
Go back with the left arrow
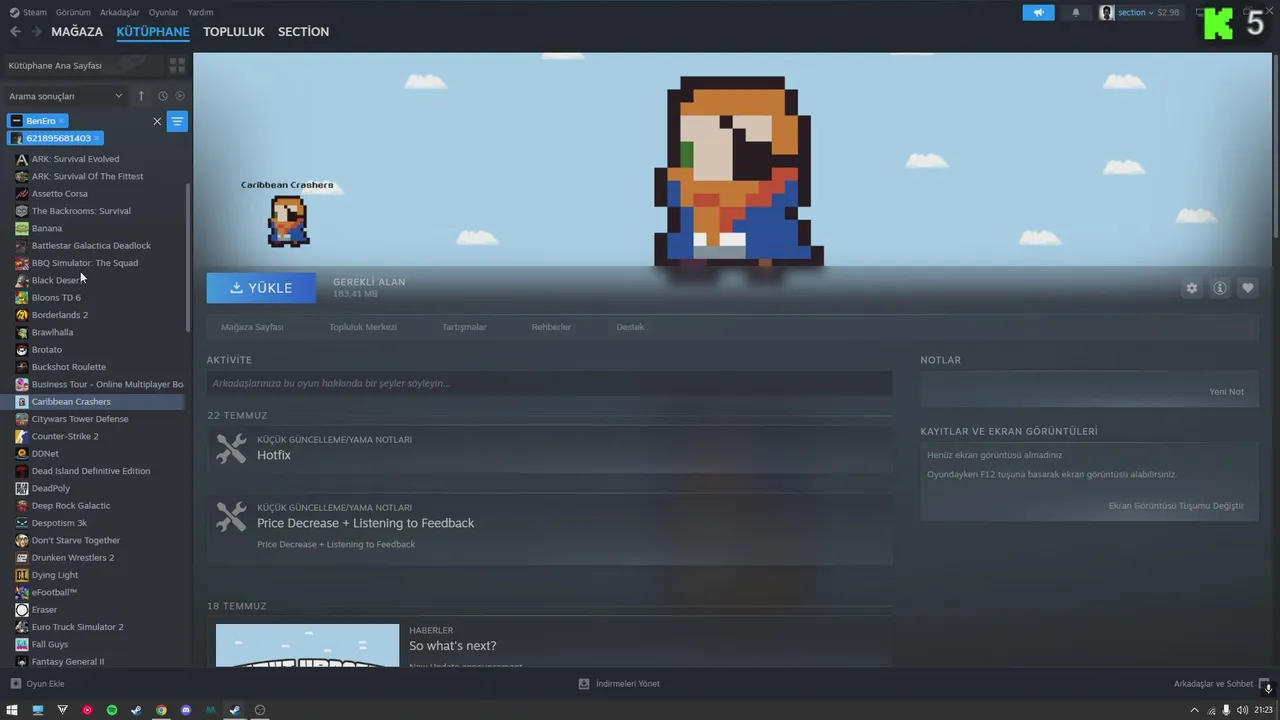(15, 32)
